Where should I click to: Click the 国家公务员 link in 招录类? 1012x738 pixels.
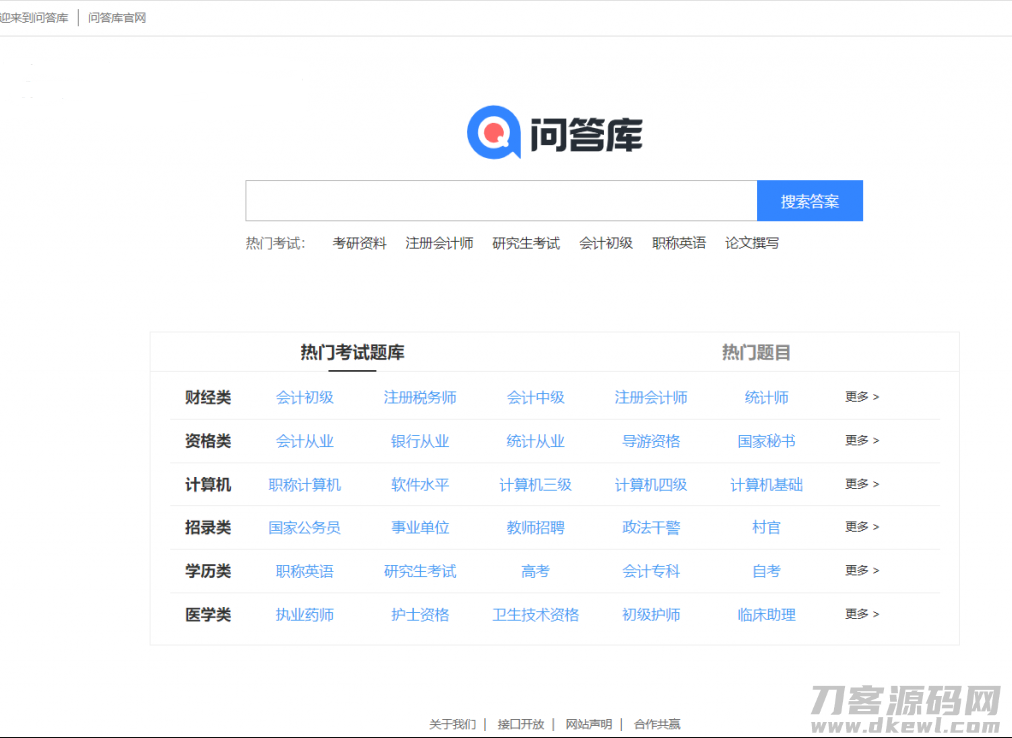[305, 527]
